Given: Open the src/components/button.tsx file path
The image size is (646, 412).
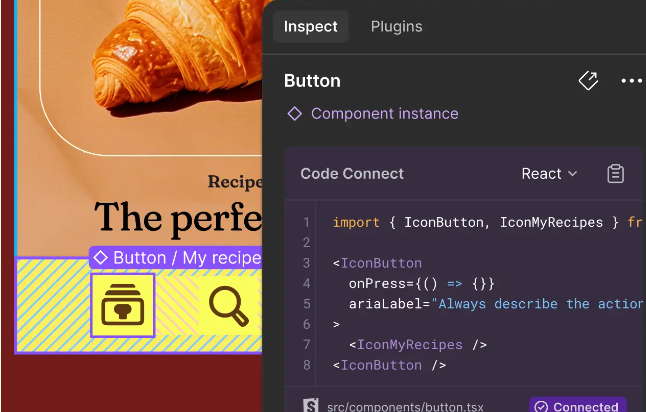Looking at the screenshot, I should point(405,407).
